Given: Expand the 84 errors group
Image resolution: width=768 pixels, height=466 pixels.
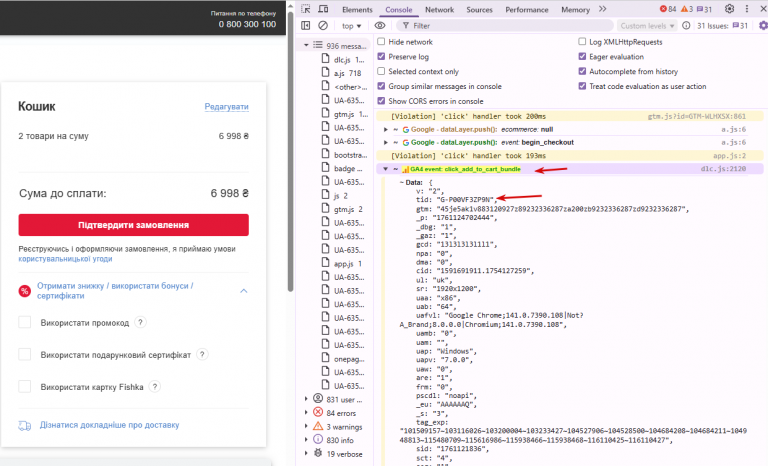Looking at the screenshot, I should point(306,413).
